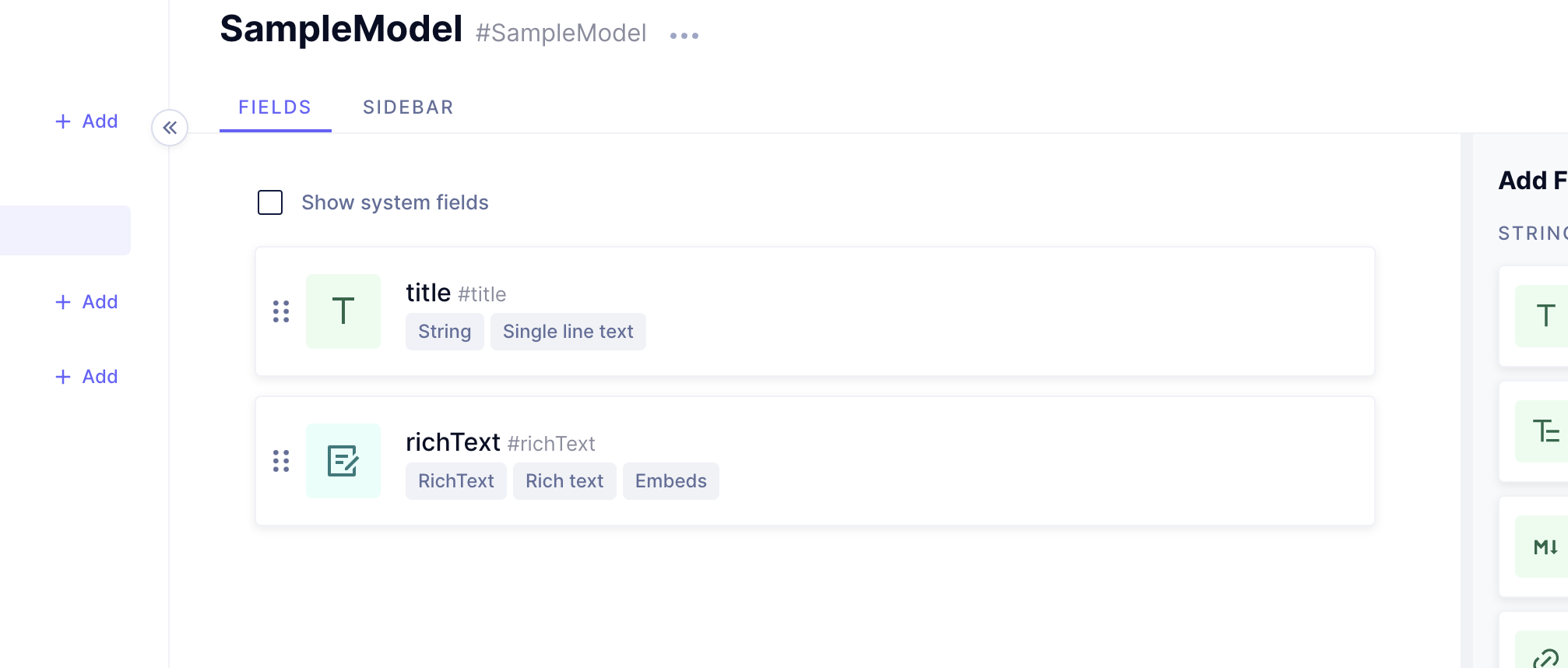
Task: Pick the Markdown field type
Action: 1545,547
